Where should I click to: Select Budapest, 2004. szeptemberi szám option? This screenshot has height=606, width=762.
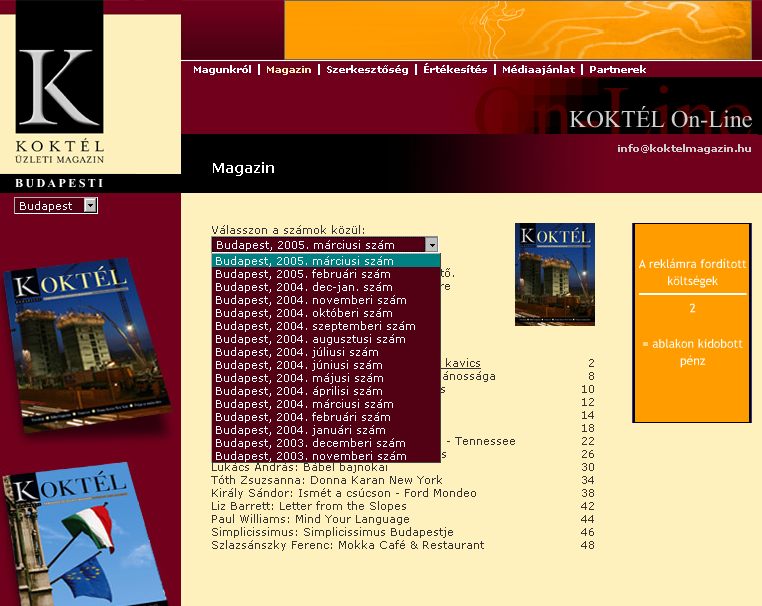pos(326,326)
